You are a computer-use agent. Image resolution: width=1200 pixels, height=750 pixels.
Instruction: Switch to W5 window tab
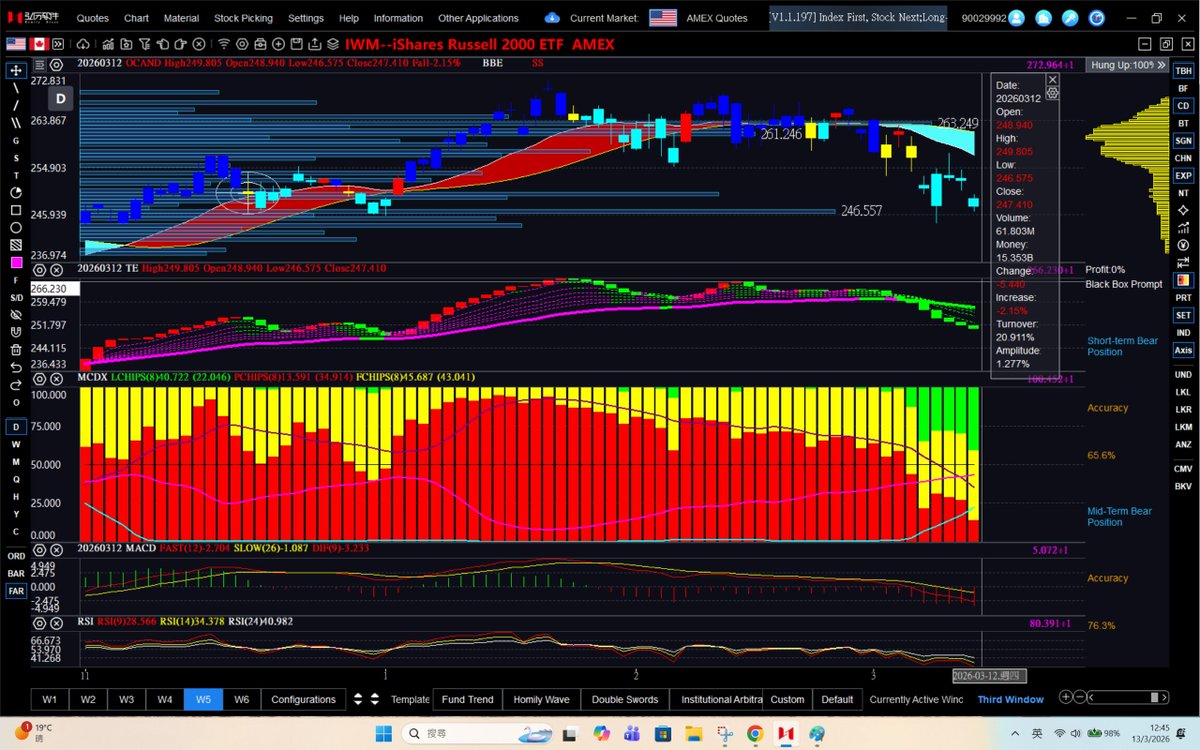[x=203, y=699]
